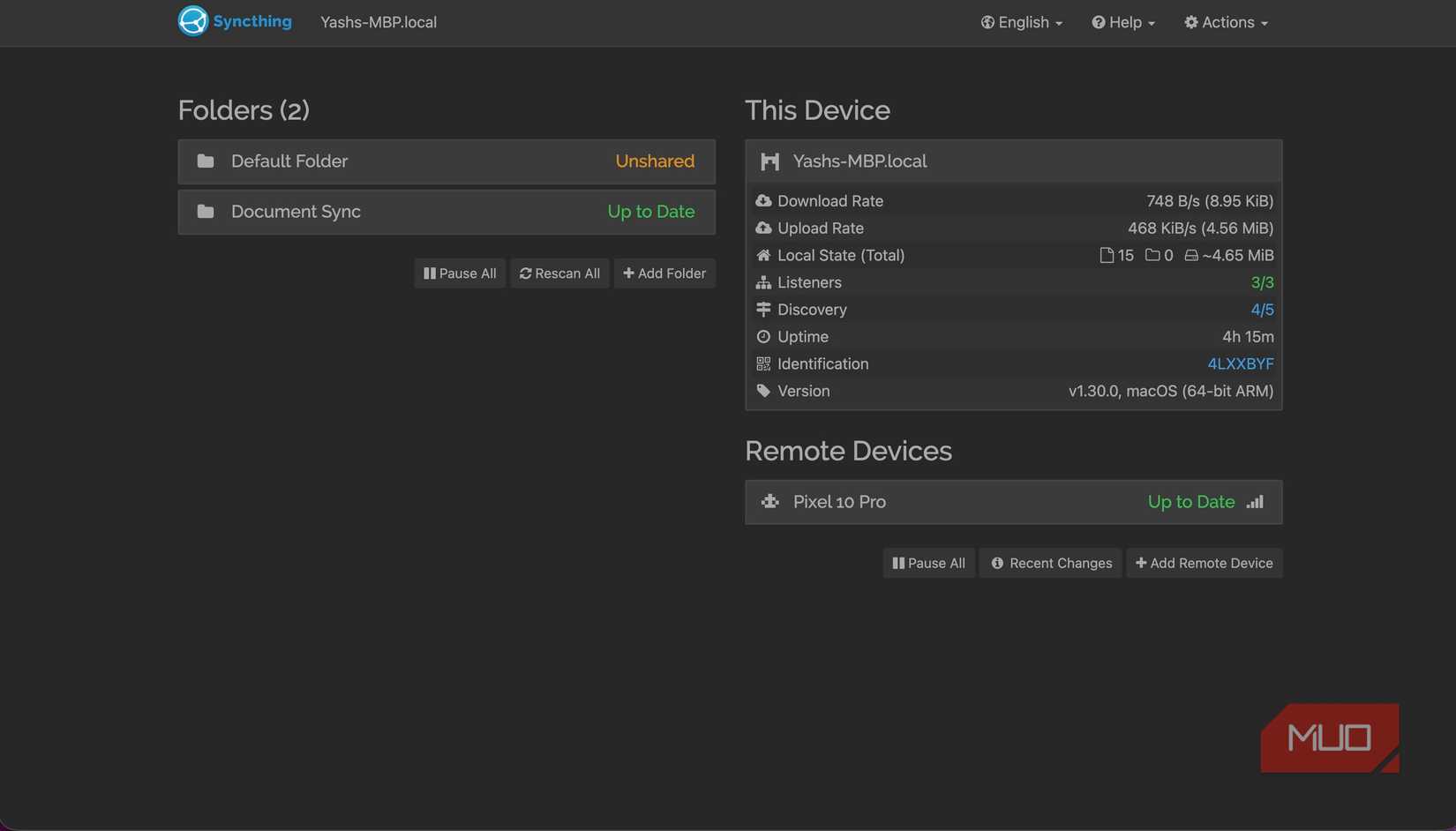Click the Pixel 10 Pro device icon
This screenshot has height=831, width=1456.
770,502
